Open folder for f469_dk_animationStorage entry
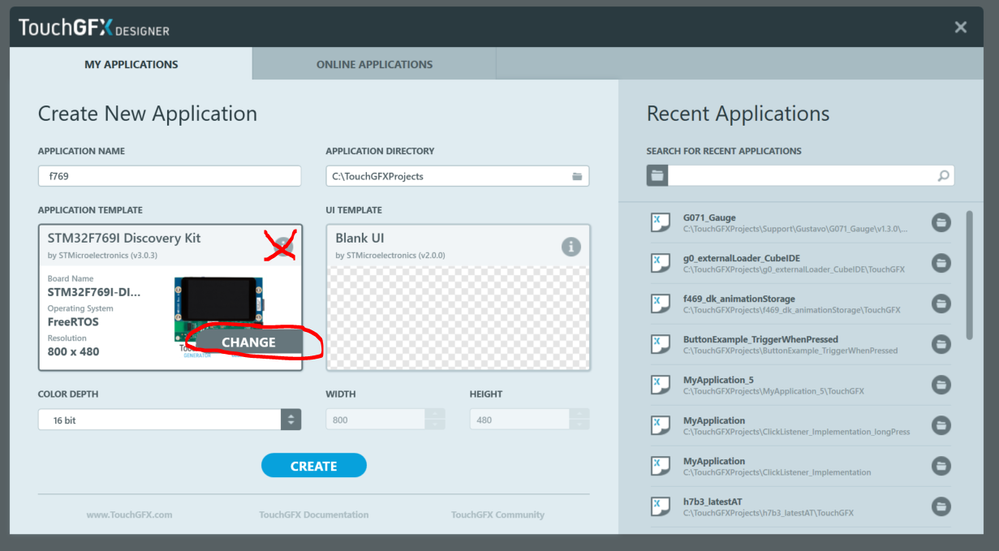 click(941, 303)
